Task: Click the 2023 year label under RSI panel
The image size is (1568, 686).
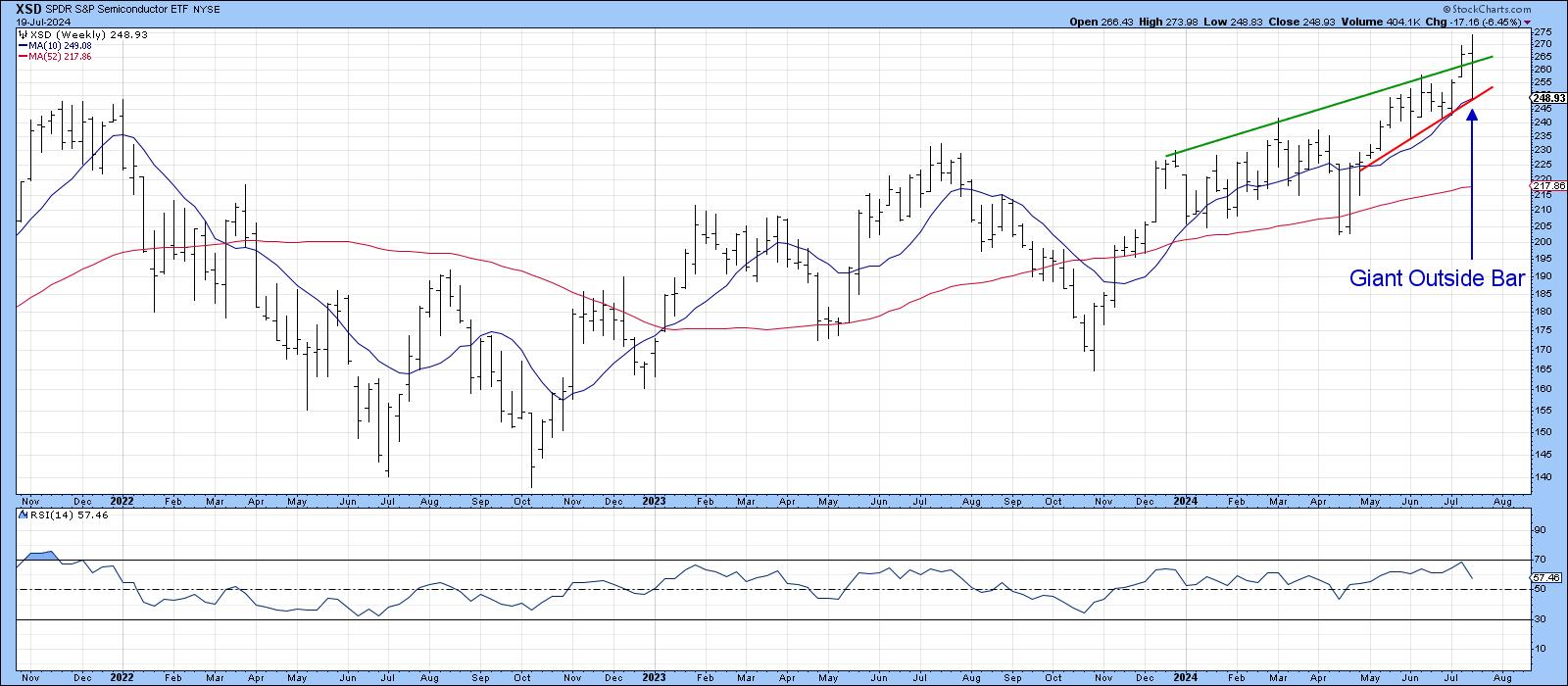Action: [654, 676]
